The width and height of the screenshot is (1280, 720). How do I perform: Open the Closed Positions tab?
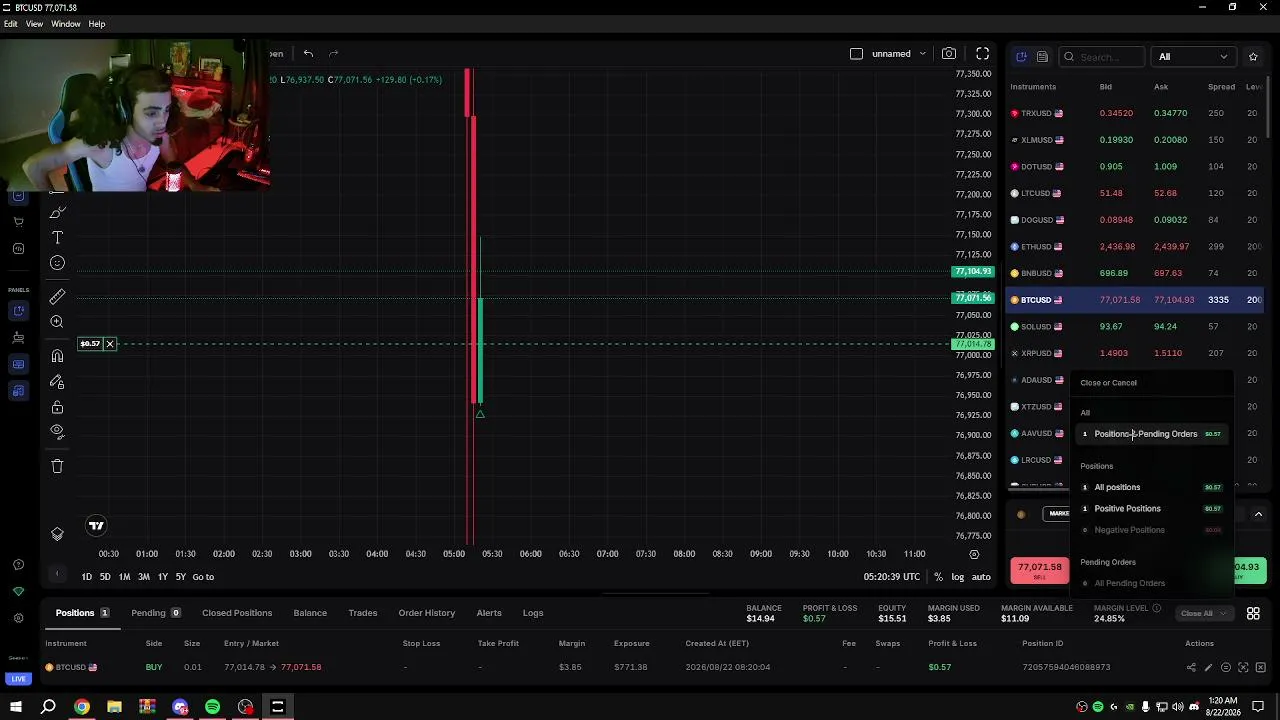237,613
